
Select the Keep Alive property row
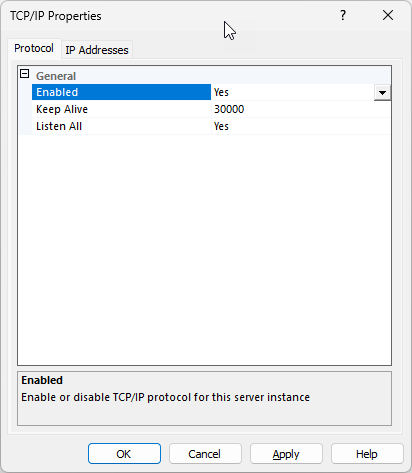[121, 109]
